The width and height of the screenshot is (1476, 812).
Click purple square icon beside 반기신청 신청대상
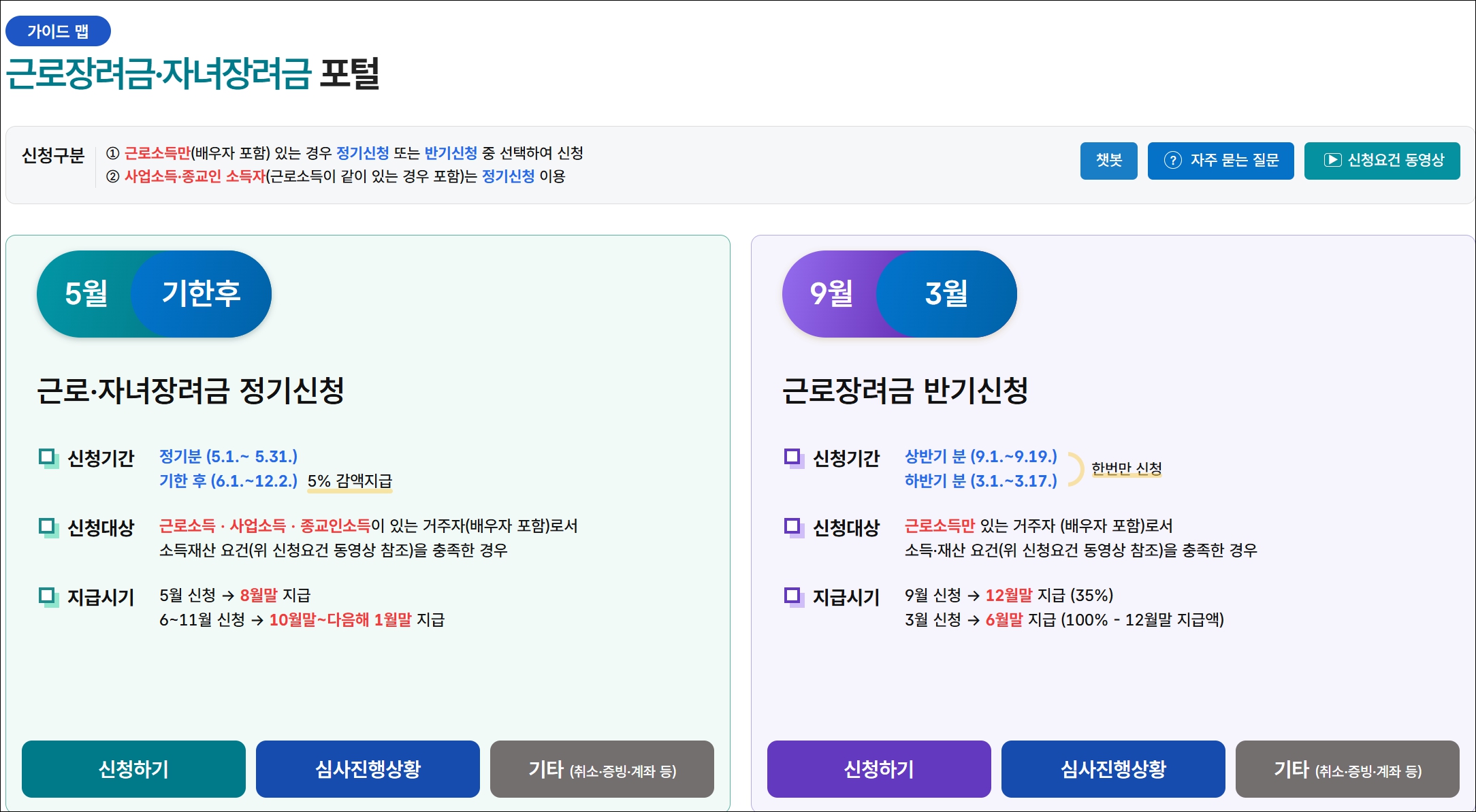(x=793, y=527)
